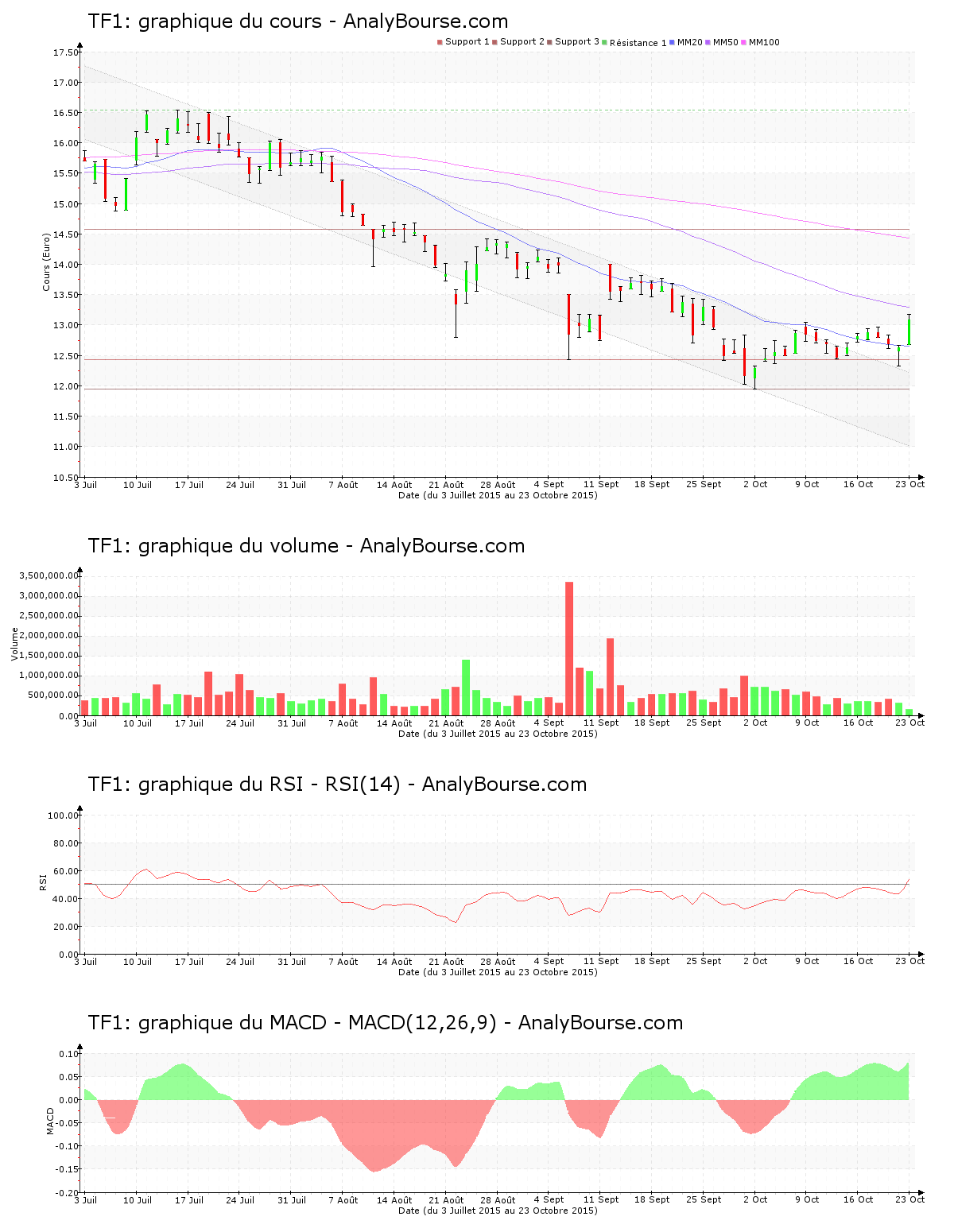
Task: Click the date range caption under the RSI chart
Action: 498,972
